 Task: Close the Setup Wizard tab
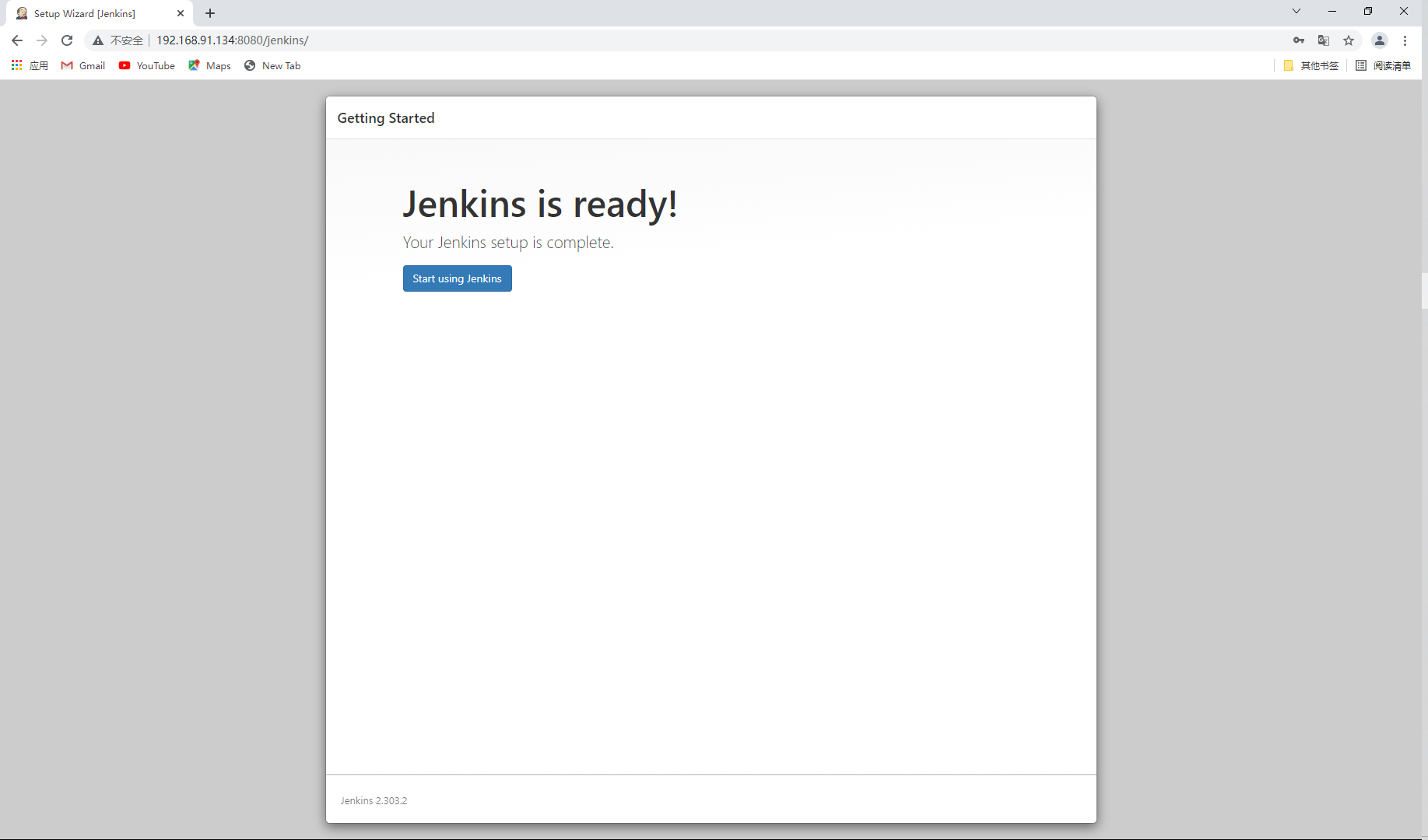pyautogui.click(x=181, y=13)
